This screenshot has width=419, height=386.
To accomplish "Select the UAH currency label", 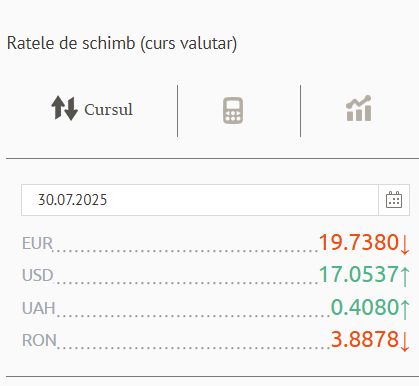I will point(39,308).
